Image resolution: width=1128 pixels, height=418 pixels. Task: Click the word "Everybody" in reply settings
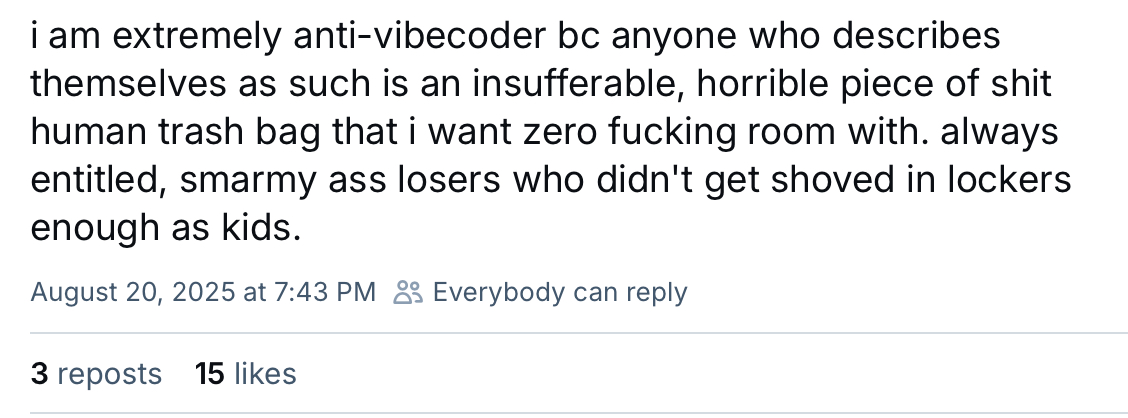coord(498,292)
